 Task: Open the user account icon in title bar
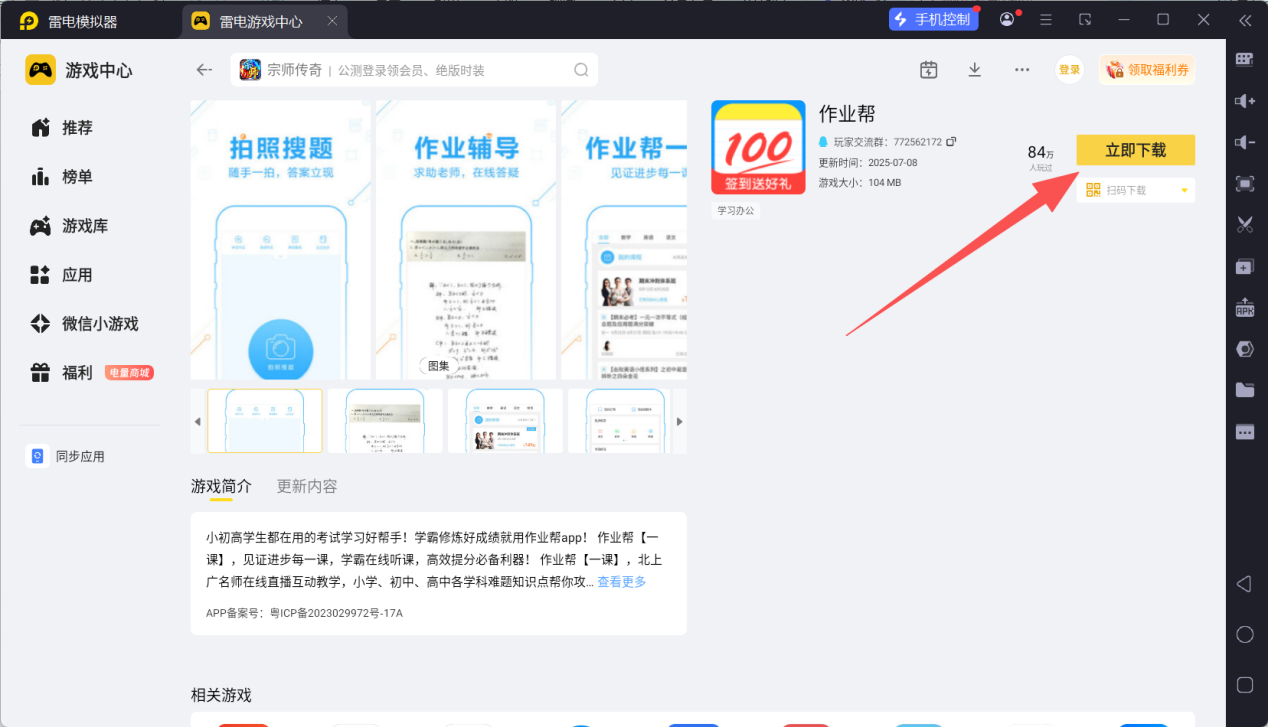click(x=1007, y=20)
